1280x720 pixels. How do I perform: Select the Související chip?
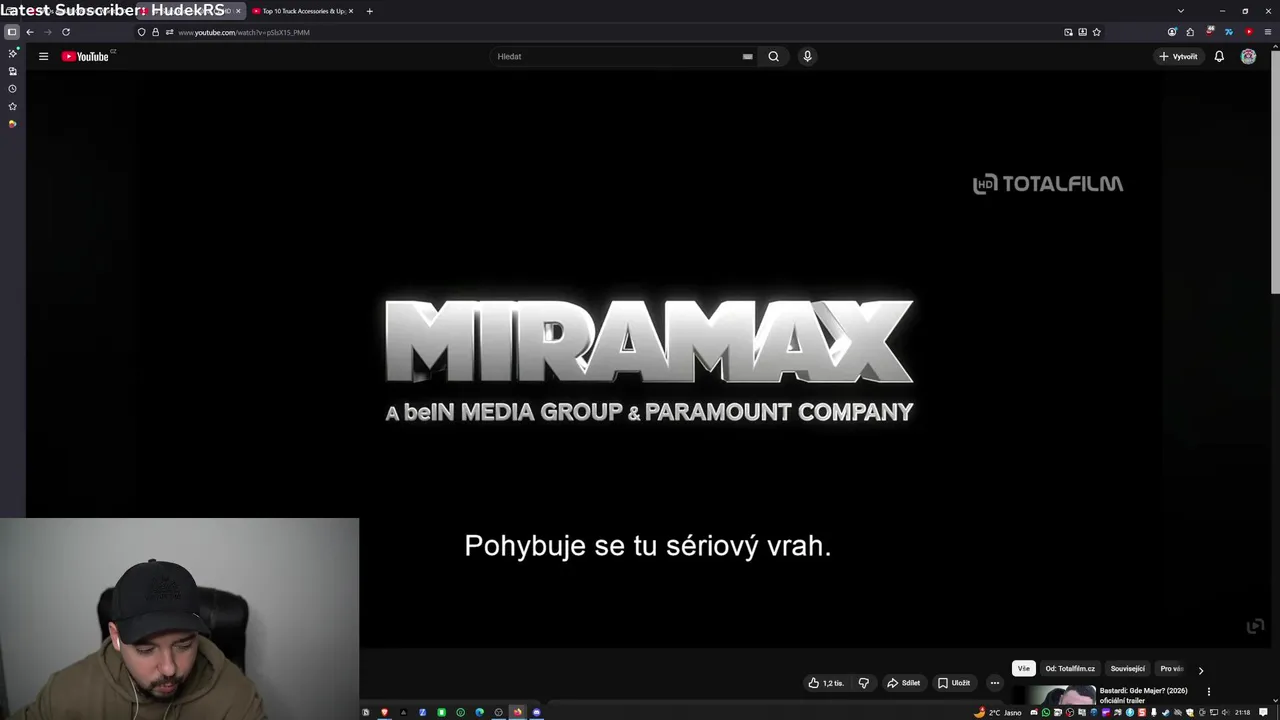click(x=1127, y=669)
